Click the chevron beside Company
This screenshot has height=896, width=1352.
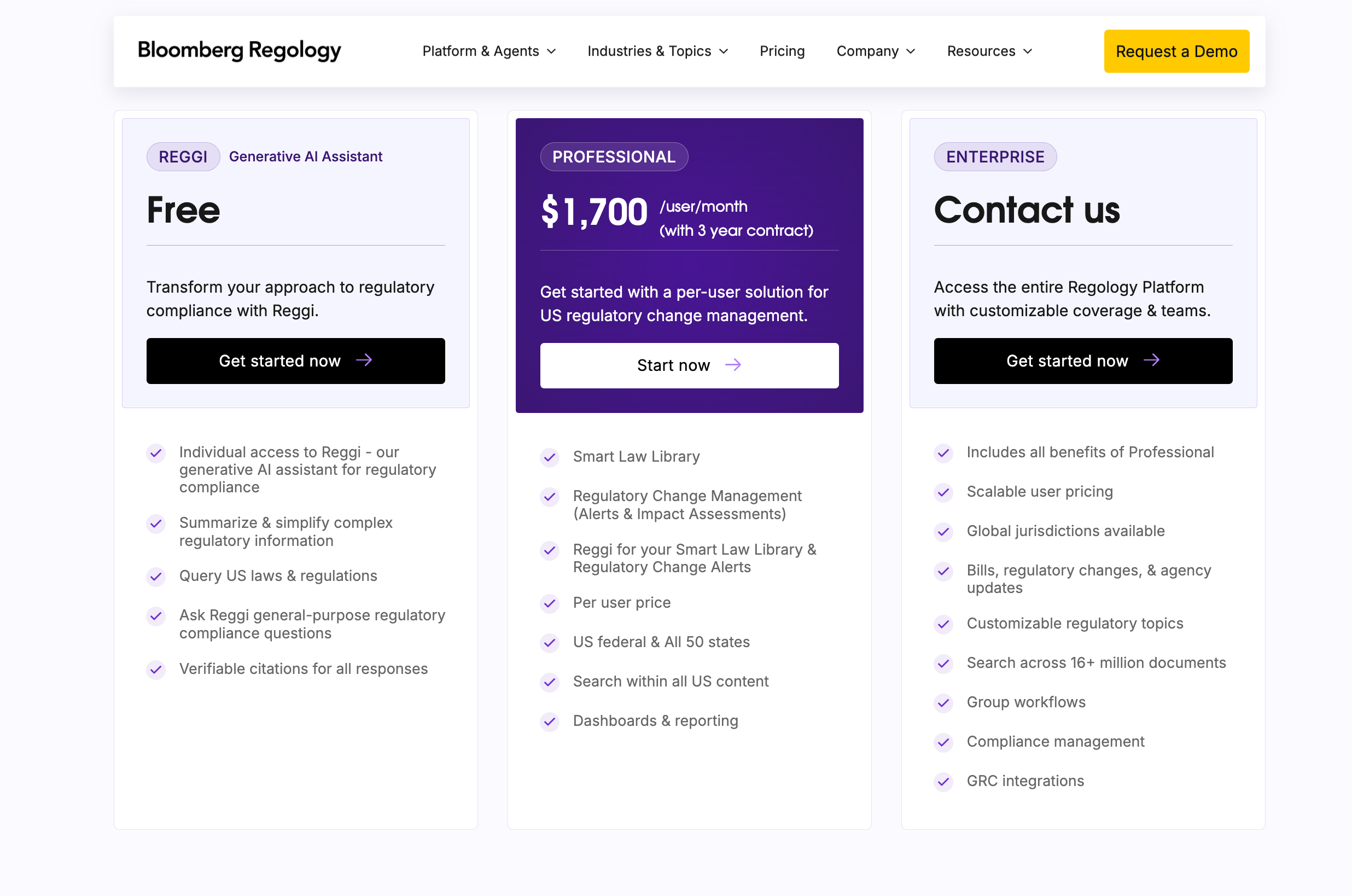(911, 51)
